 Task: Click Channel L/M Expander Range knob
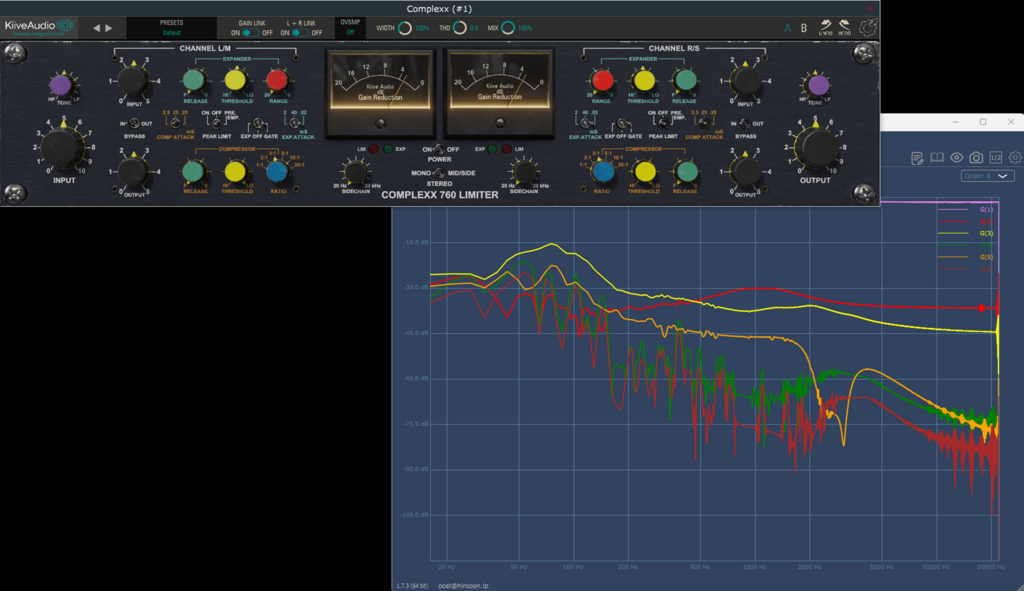(x=277, y=80)
